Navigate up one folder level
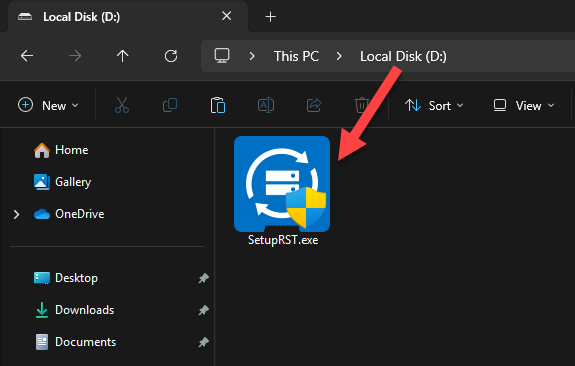This screenshot has width=575, height=366. 122,56
